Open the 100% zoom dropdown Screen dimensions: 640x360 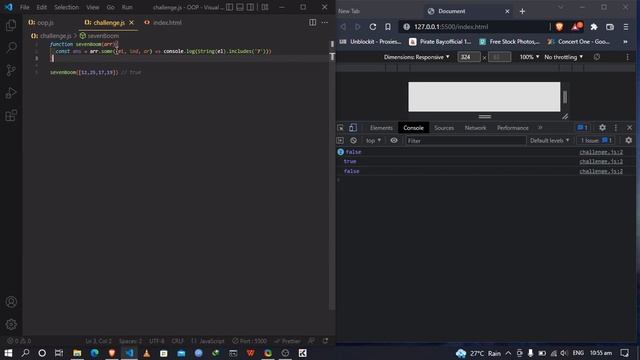[x=529, y=57]
